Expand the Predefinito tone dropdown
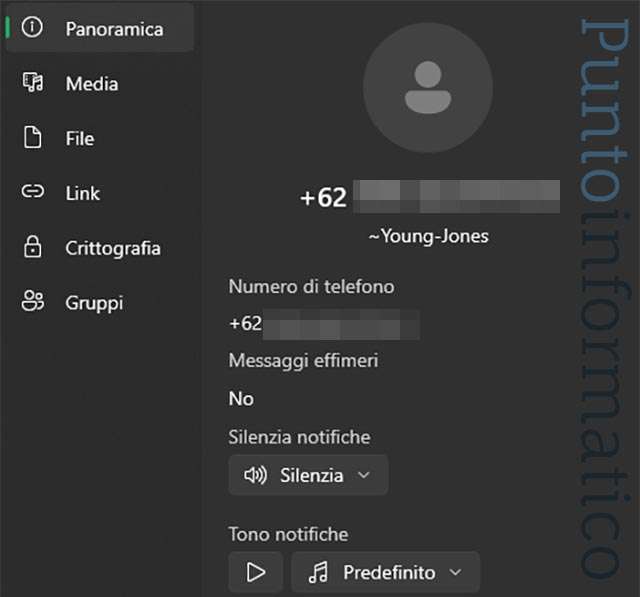Viewport: 640px width, 597px height. [x=386, y=572]
